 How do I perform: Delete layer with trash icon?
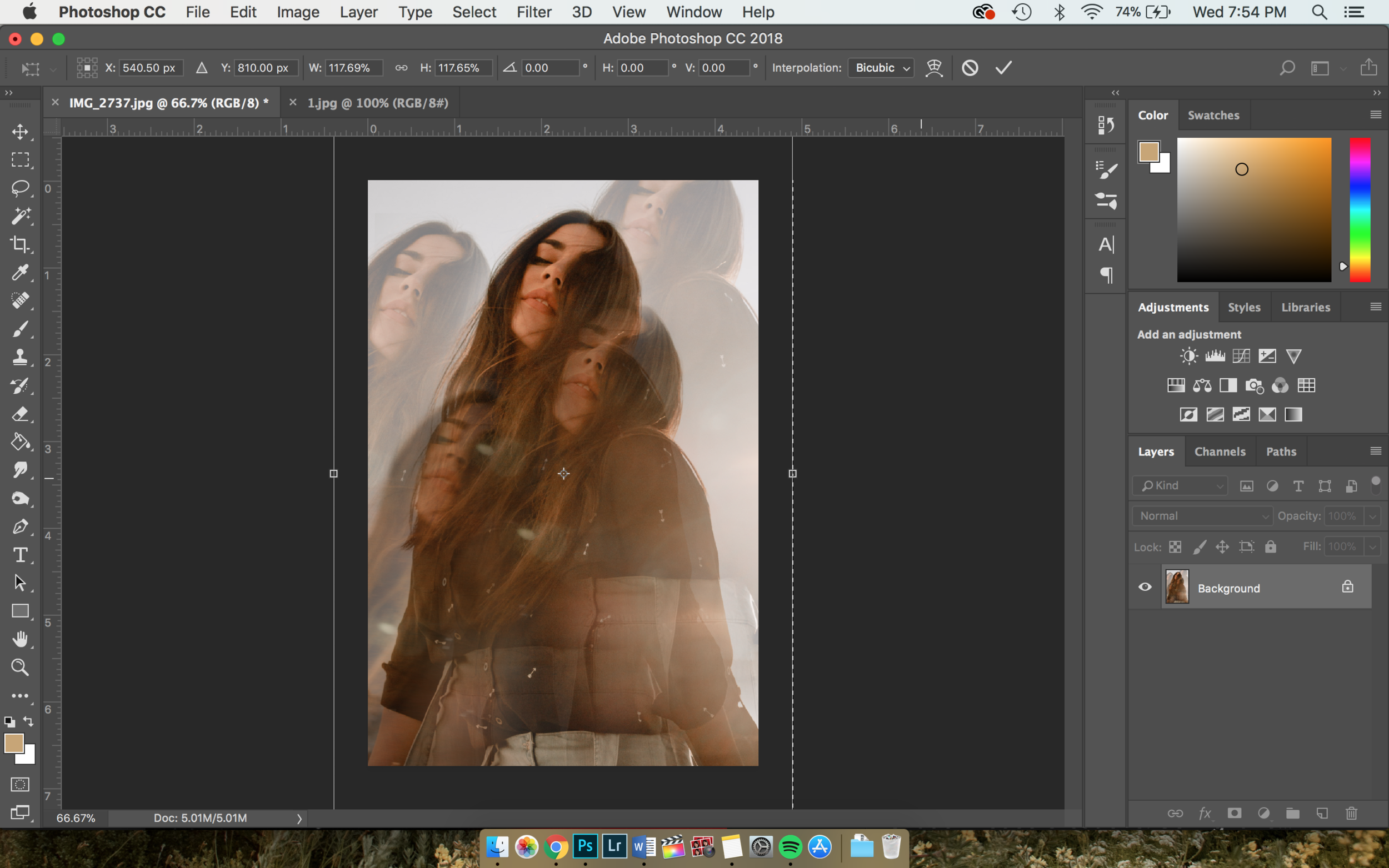(x=1351, y=813)
